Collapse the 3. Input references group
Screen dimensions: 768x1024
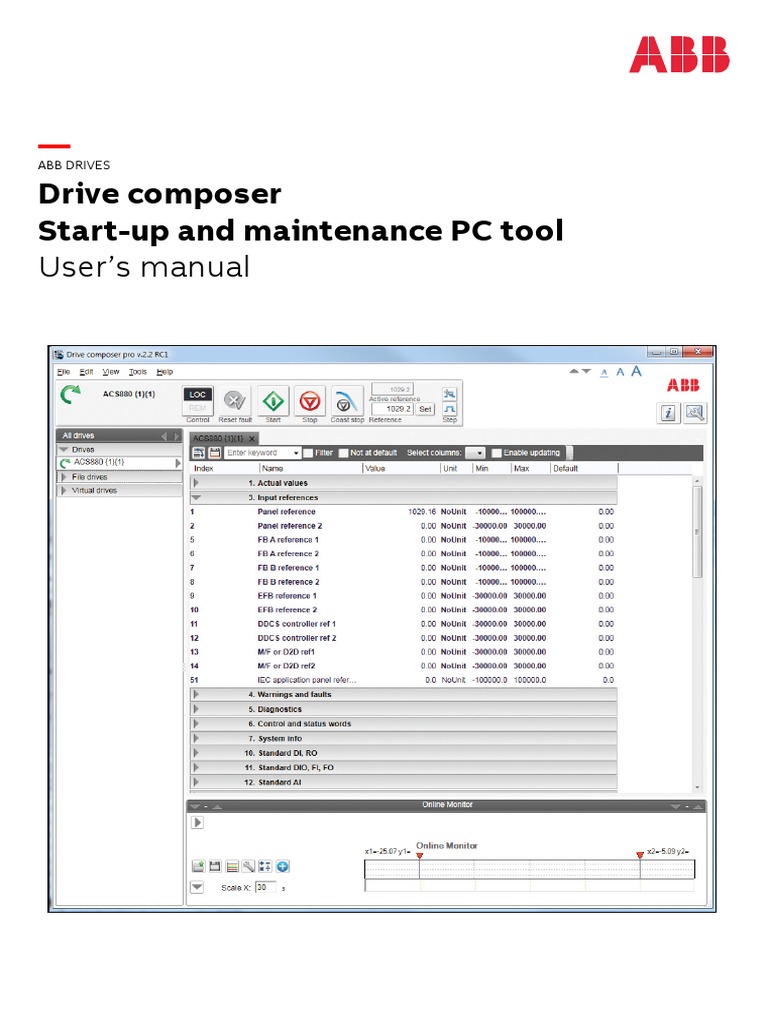[196, 498]
